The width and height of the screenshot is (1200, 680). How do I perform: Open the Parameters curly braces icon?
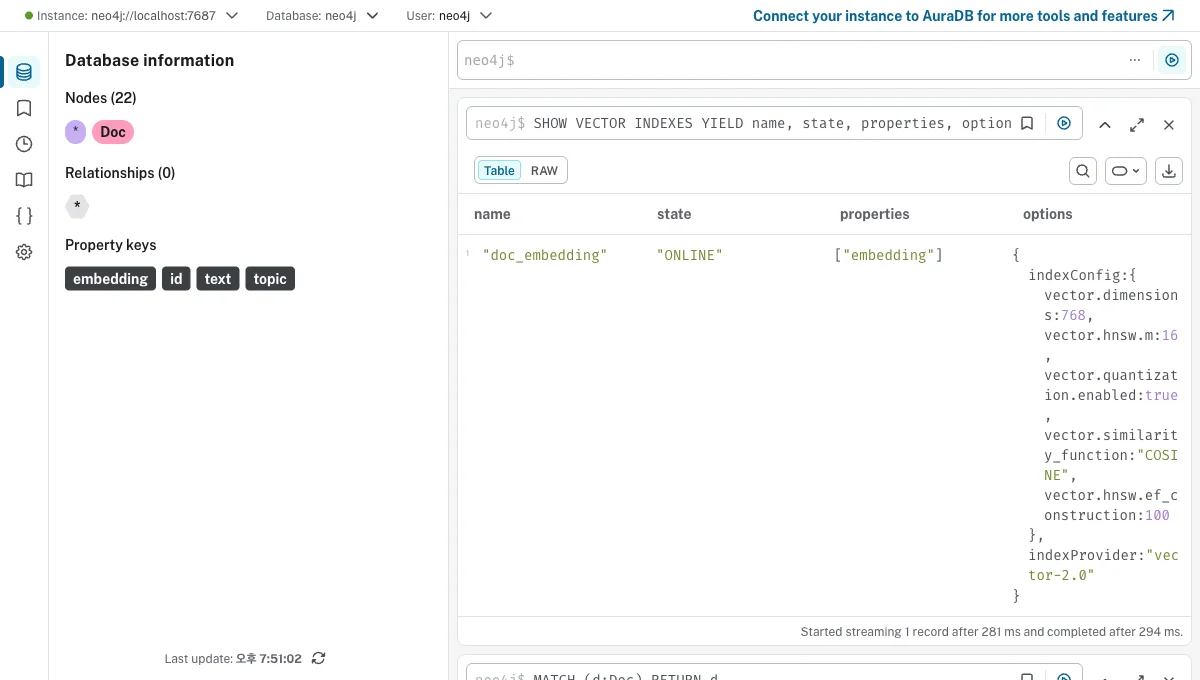(x=24, y=216)
